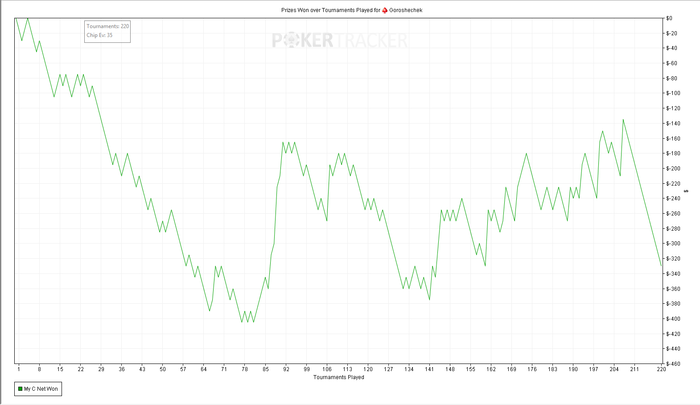Screen dimensions: 700x405
Task: Click the red site icon beside player name
Action: (385, 10)
